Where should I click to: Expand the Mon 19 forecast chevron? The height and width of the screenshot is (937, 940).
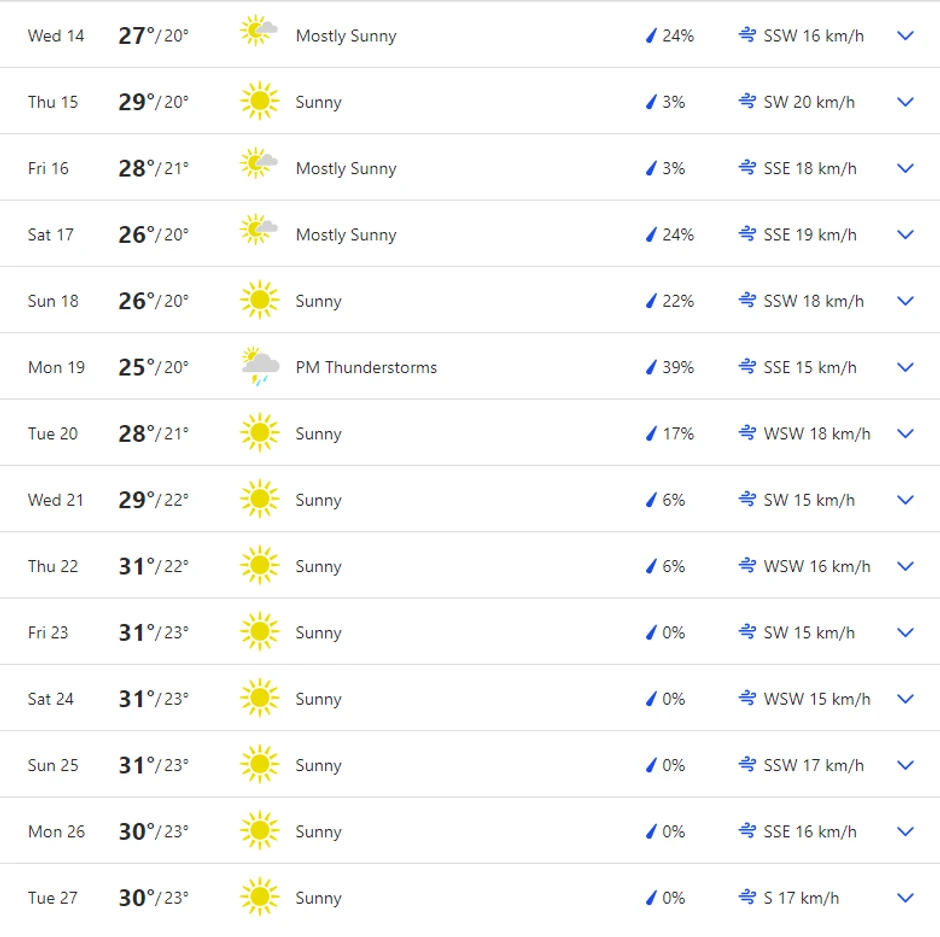coord(906,367)
